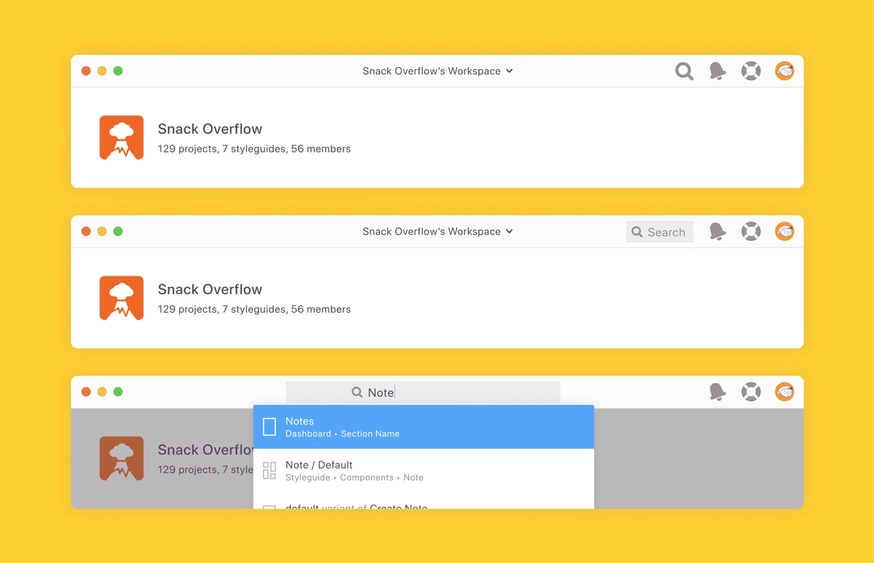Click the search magnifier icon in the top window
The height and width of the screenshot is (563, 874).
click(x=684, y=71)
